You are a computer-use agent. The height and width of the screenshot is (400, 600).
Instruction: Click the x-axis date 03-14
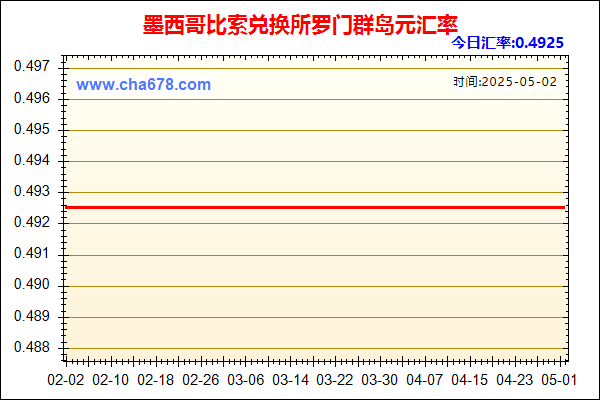pyautogui.click(x=290, y=380)
